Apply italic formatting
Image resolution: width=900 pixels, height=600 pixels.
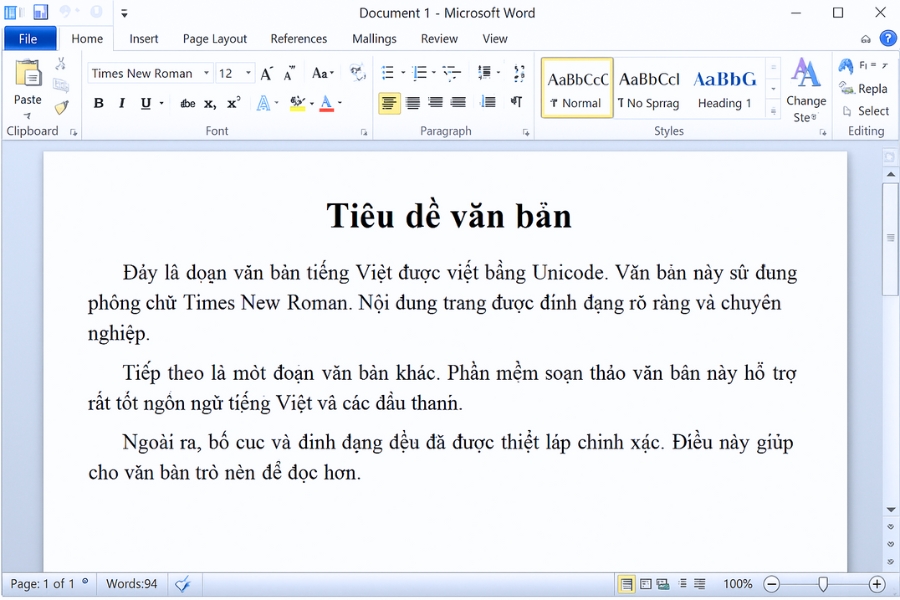coord(120,103)
